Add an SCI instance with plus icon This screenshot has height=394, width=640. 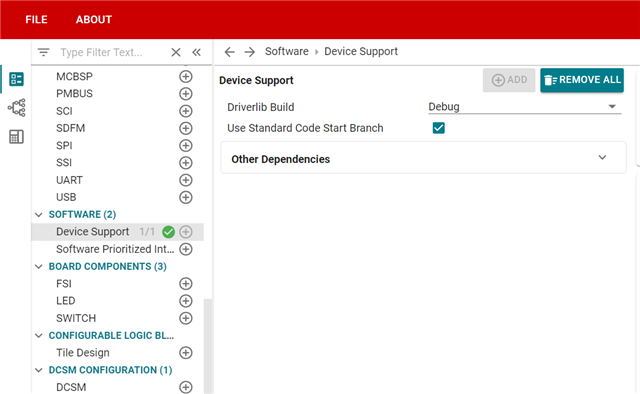[x=186, y=111]
